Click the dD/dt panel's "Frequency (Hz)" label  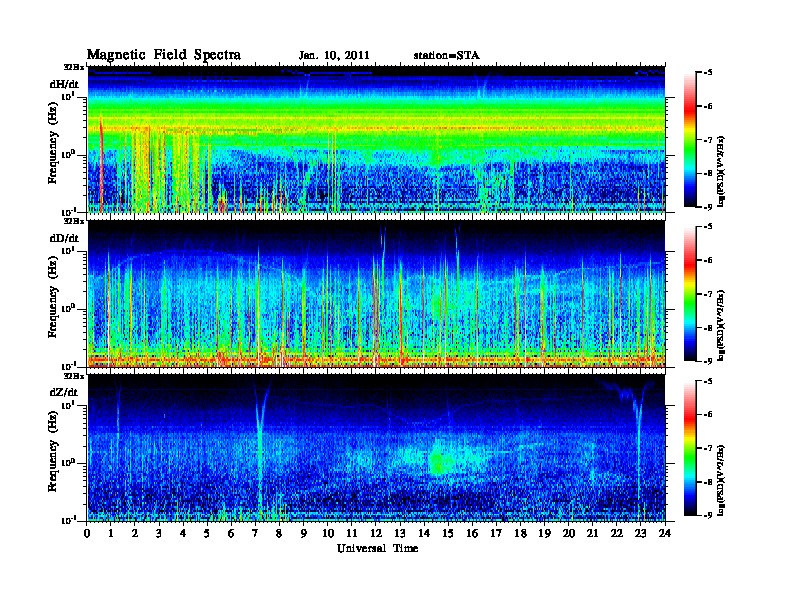pos(53,298)
